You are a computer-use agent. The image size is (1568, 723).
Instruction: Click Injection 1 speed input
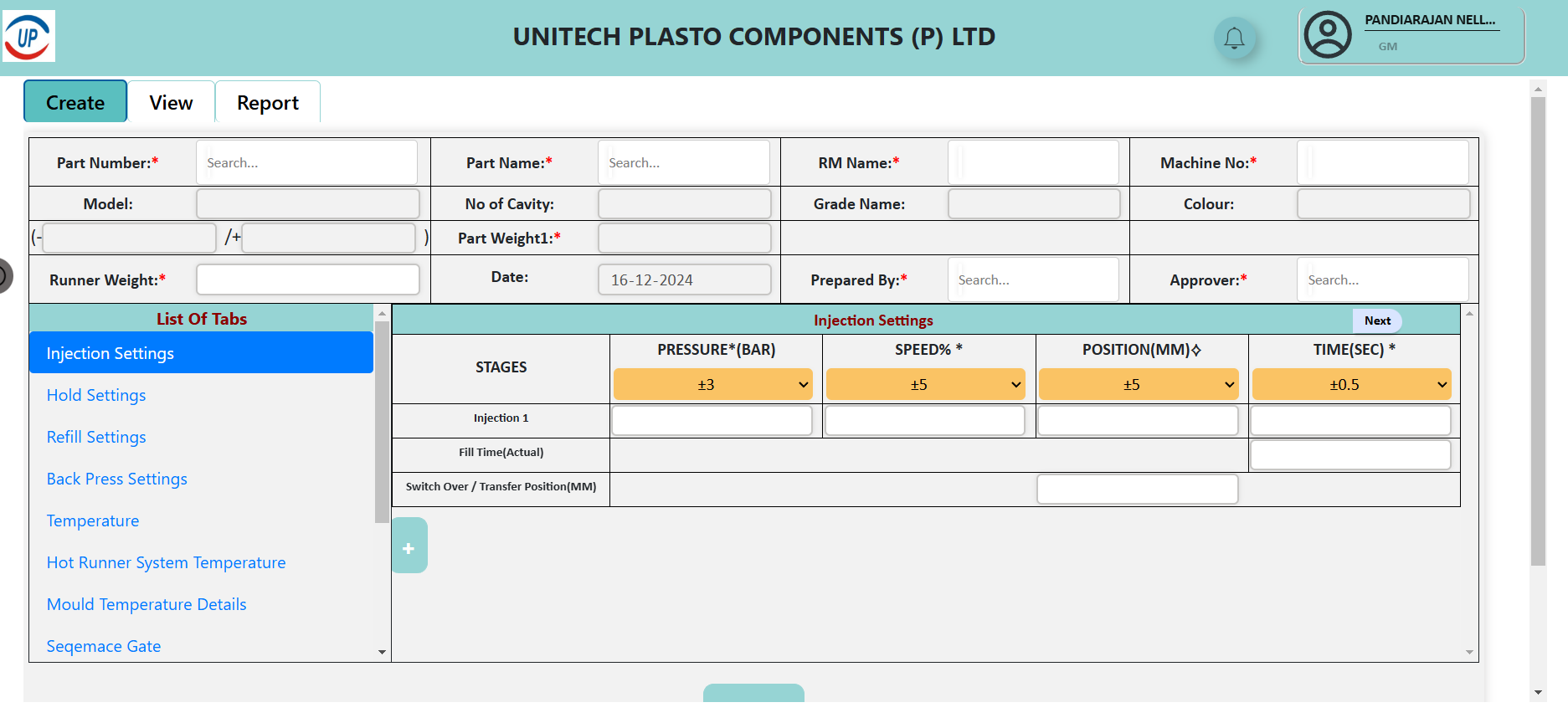pos(925,420)
